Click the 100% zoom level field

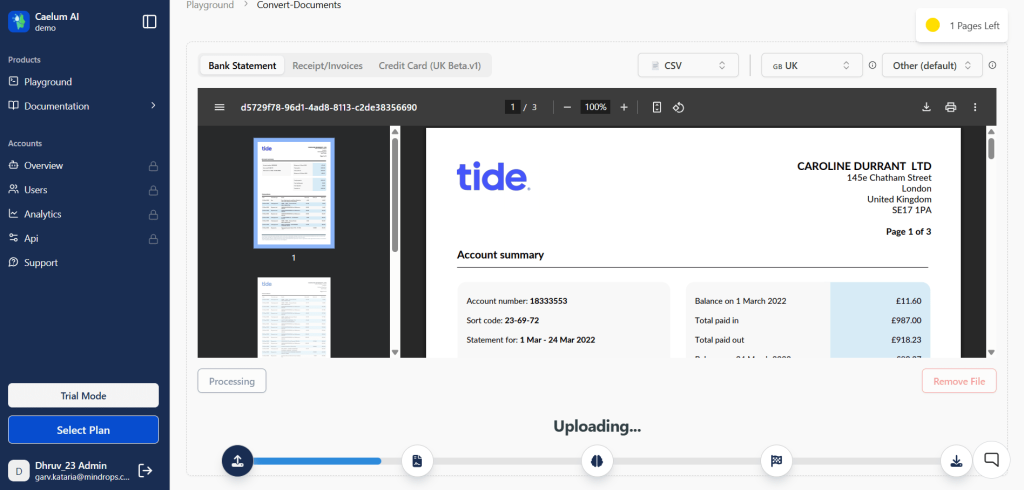[595, 107]
